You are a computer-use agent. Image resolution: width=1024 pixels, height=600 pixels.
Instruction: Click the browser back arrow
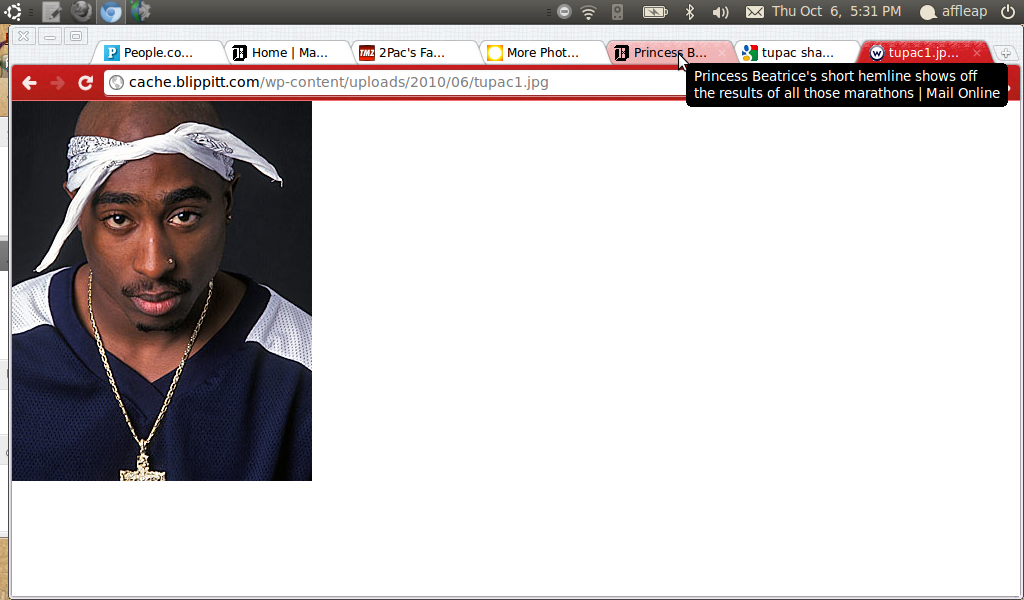(29, 82)
